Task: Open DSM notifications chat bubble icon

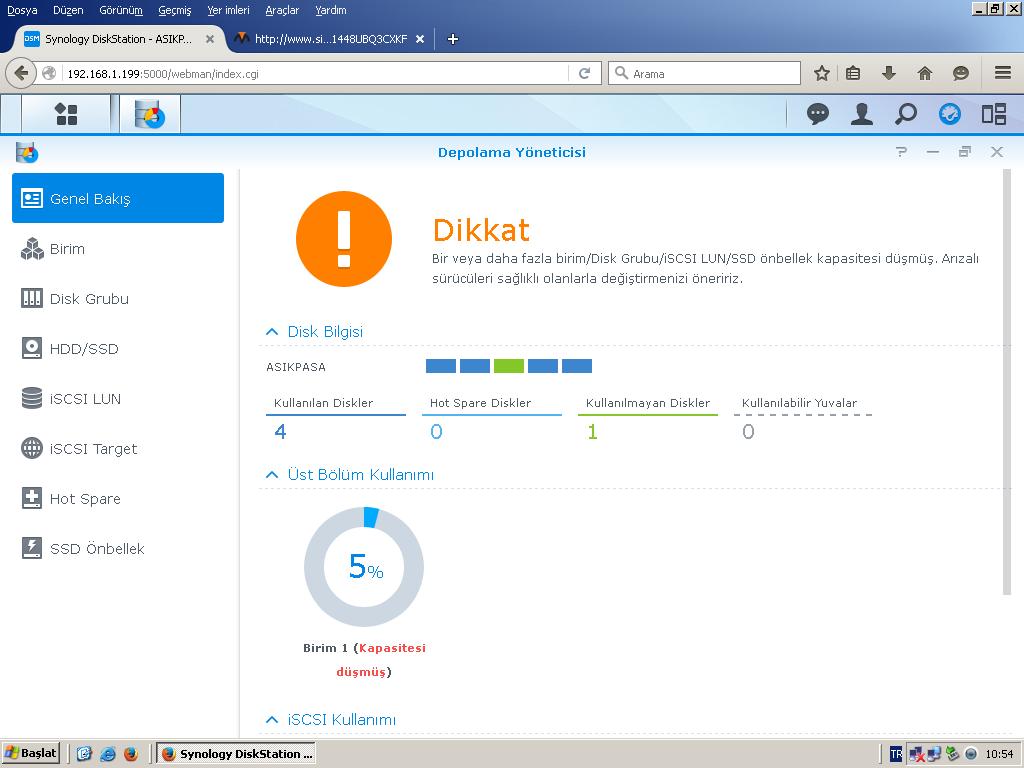Action: (818, 114)
